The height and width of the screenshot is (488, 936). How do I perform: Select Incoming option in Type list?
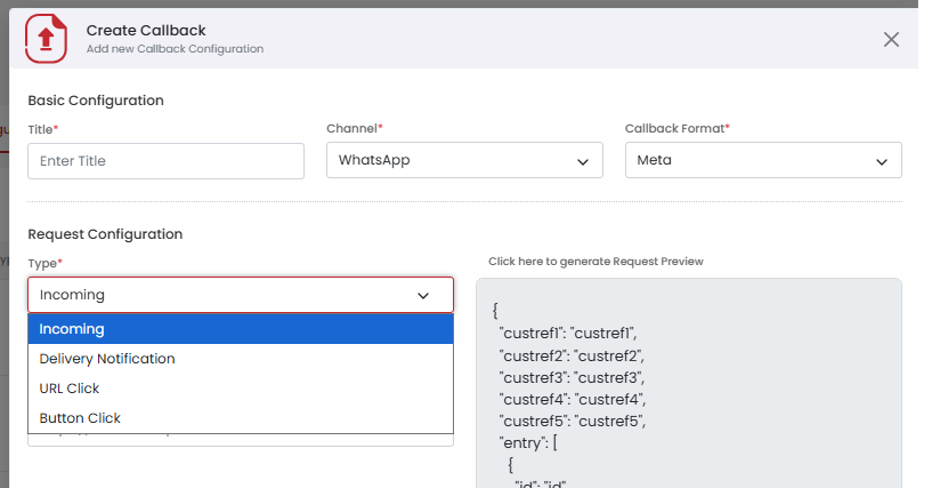tap(241, 329)
